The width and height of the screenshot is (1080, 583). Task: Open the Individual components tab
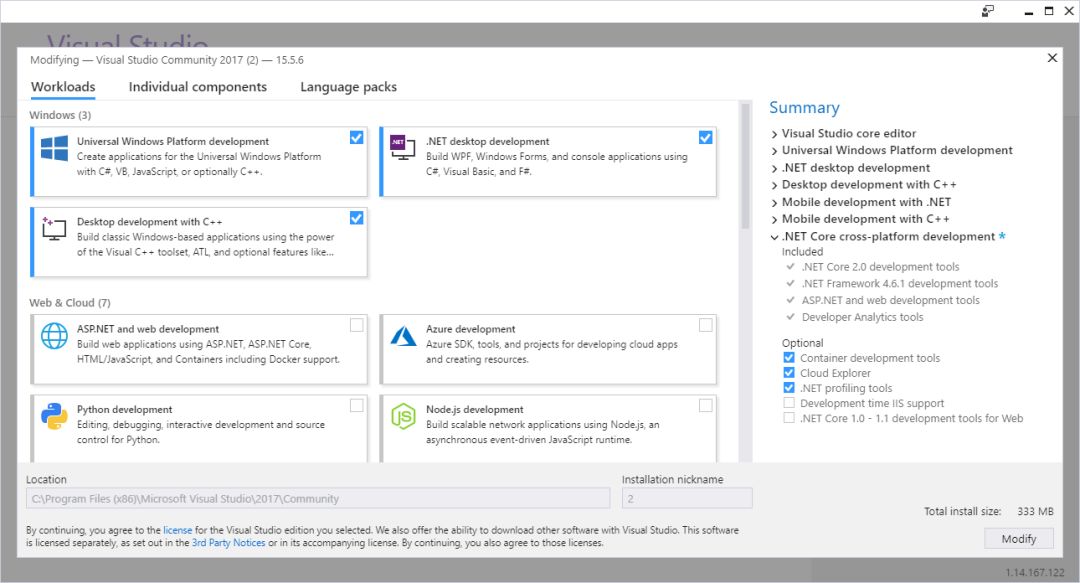tap(198, 87)
